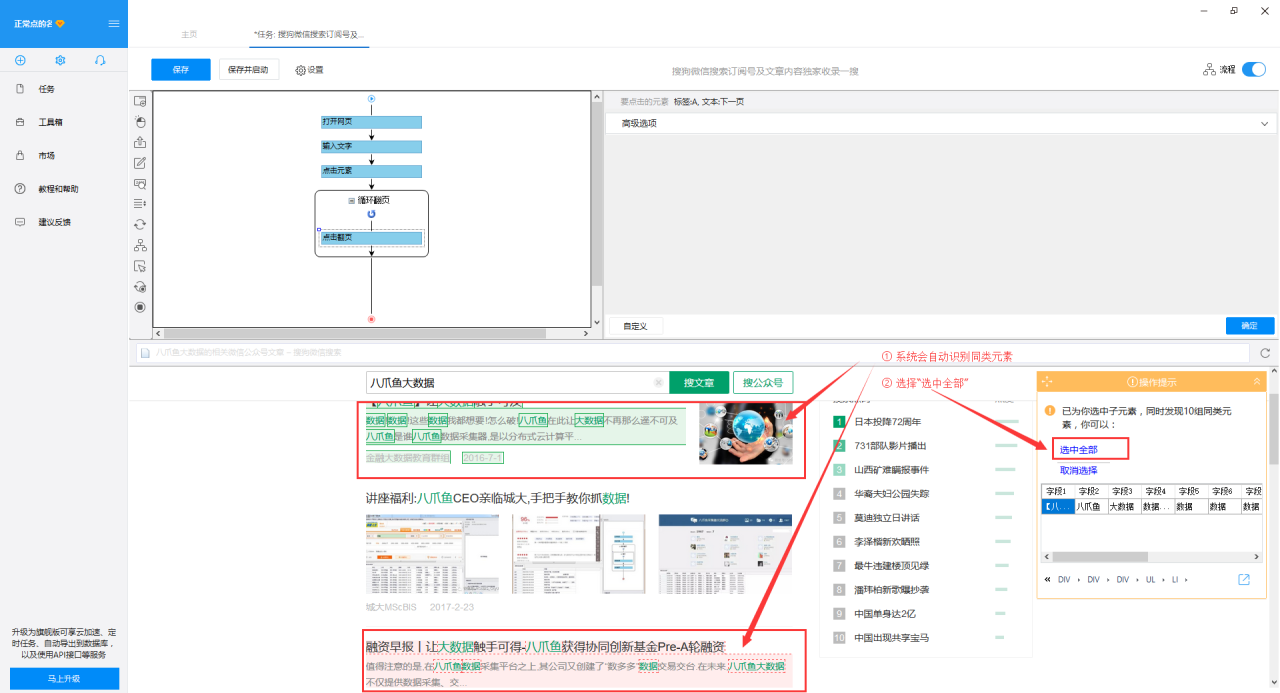
Task: Open the article titled 融资早报
Action: (545, 647)
